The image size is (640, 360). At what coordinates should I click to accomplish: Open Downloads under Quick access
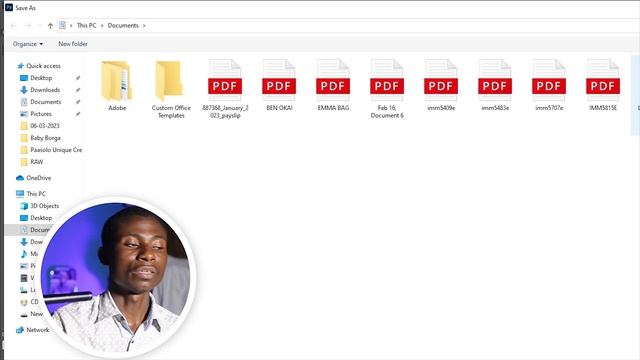(x=40, y=90)
